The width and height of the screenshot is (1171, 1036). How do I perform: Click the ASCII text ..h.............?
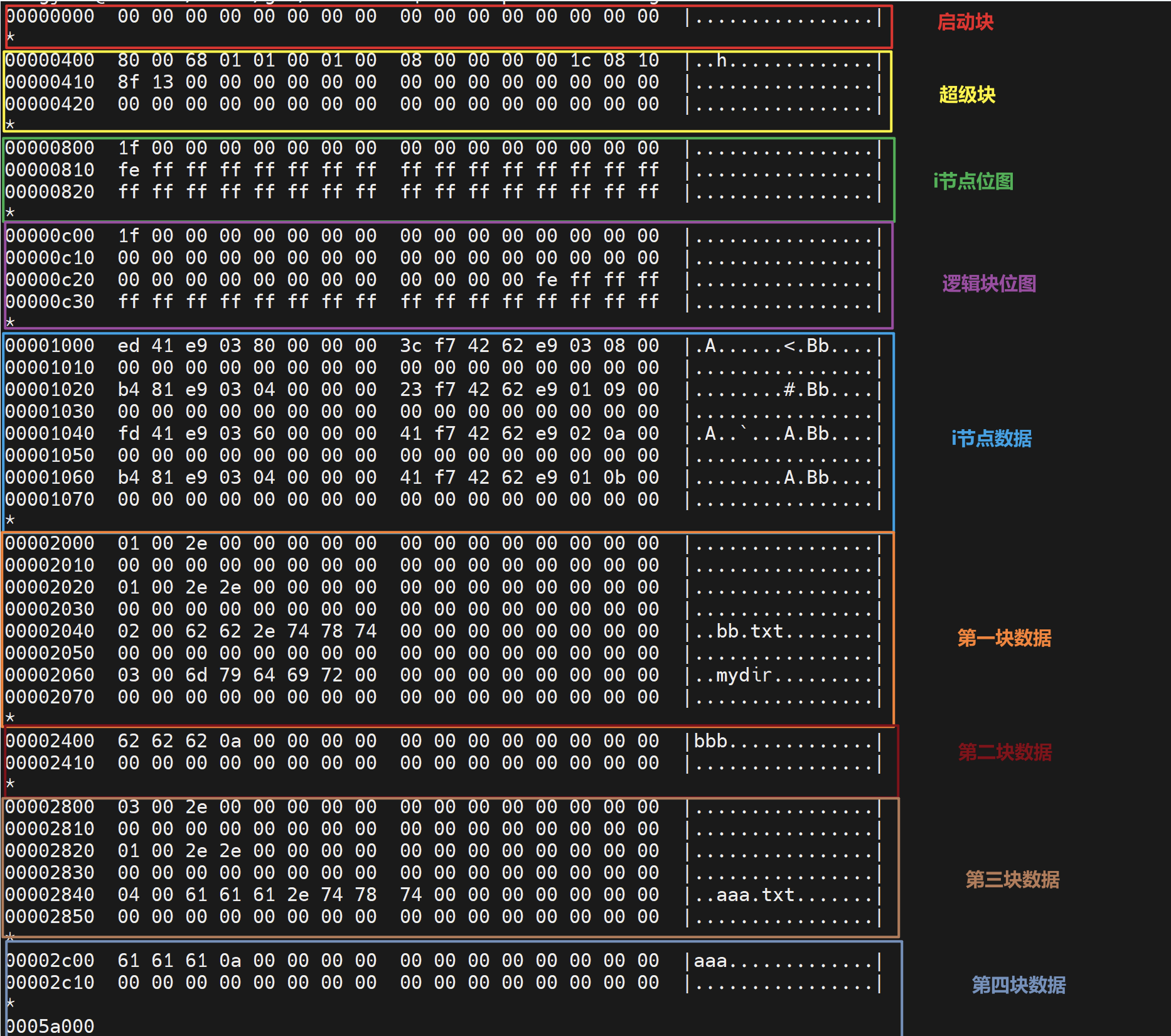coord(710,60)
